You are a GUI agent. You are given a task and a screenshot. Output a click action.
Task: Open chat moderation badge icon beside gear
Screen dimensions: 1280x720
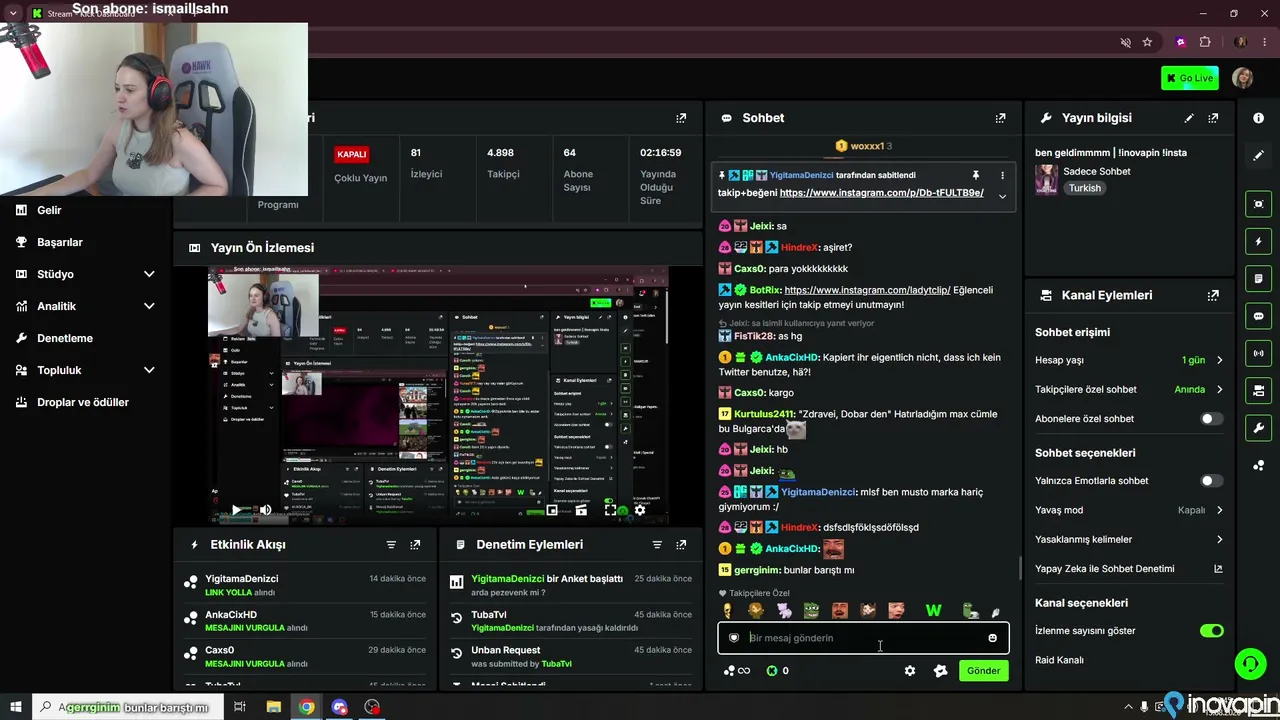coord(940,671)
